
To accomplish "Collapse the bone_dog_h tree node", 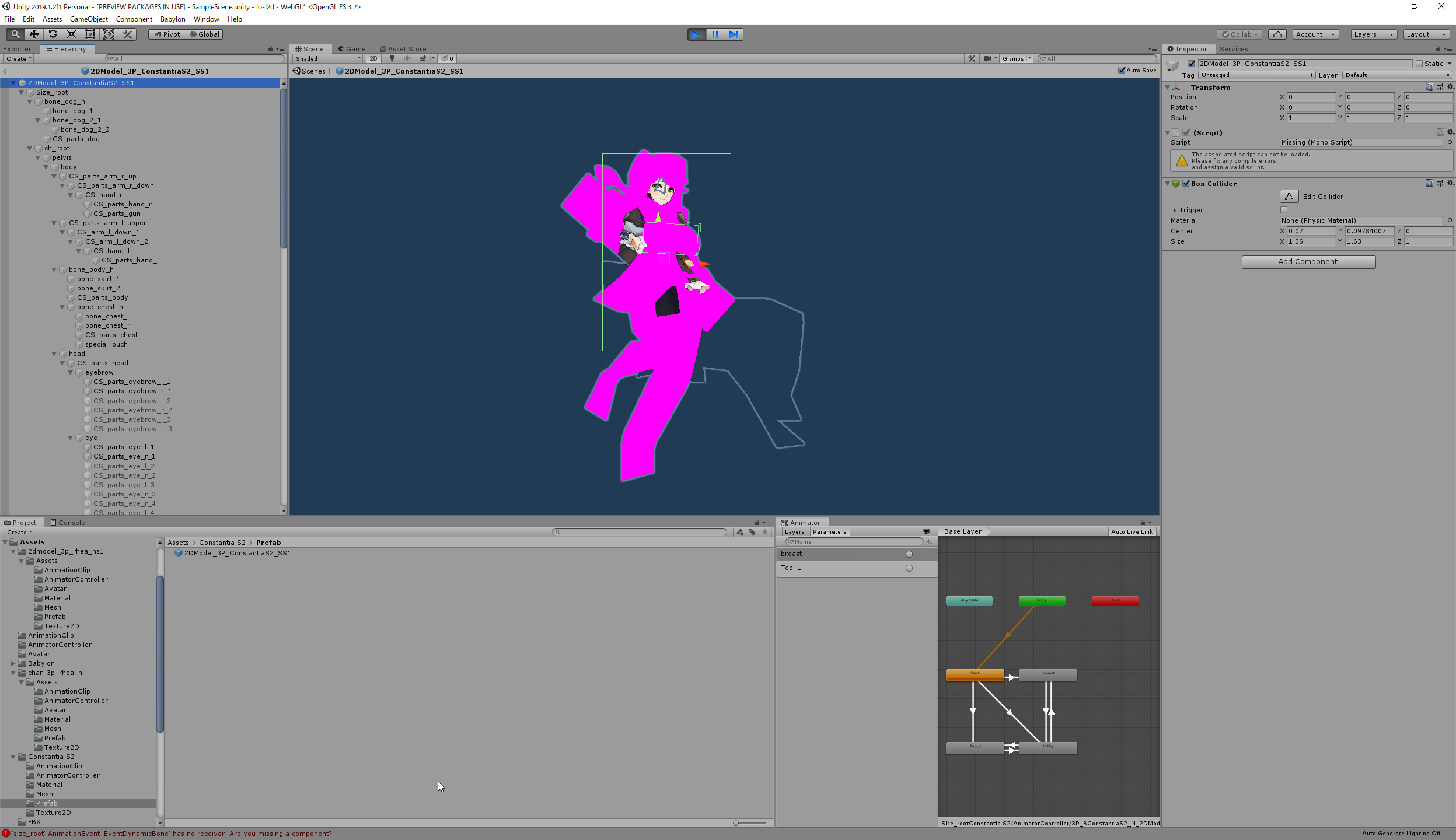I will 30,101.
